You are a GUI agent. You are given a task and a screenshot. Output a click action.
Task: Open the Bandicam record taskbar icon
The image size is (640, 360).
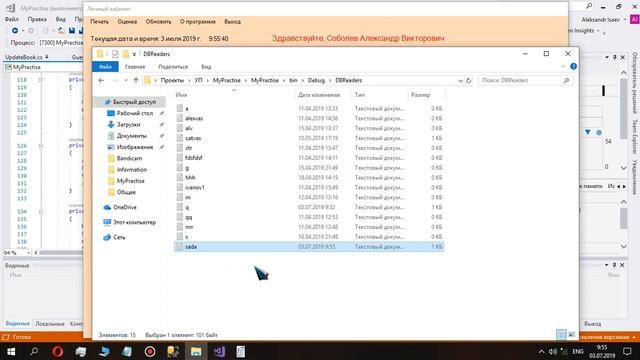coord(150,351)
